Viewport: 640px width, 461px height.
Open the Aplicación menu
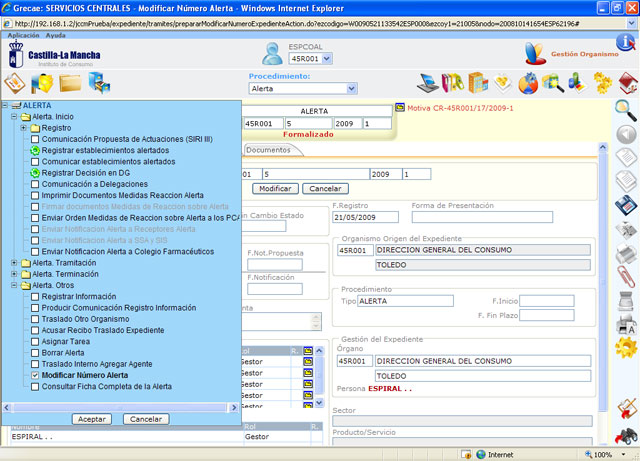pos(23,35)
